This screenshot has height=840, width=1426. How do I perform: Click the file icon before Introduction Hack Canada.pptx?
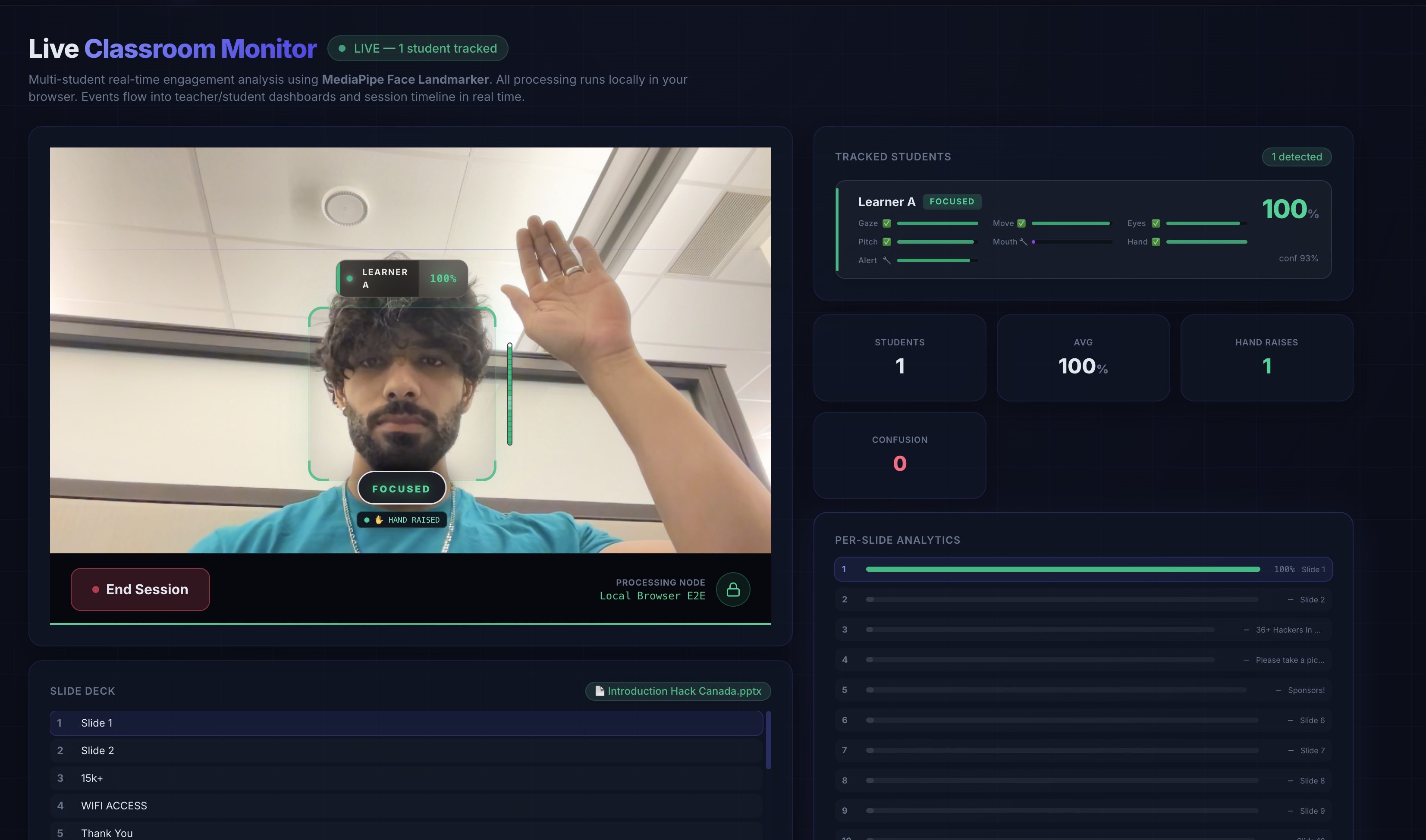[x=599, y=690]
